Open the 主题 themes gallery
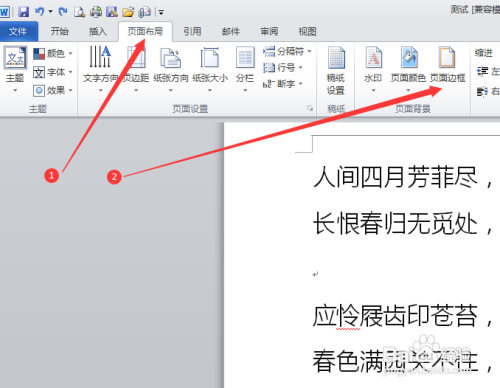500x388 pixels. point(15,69)
